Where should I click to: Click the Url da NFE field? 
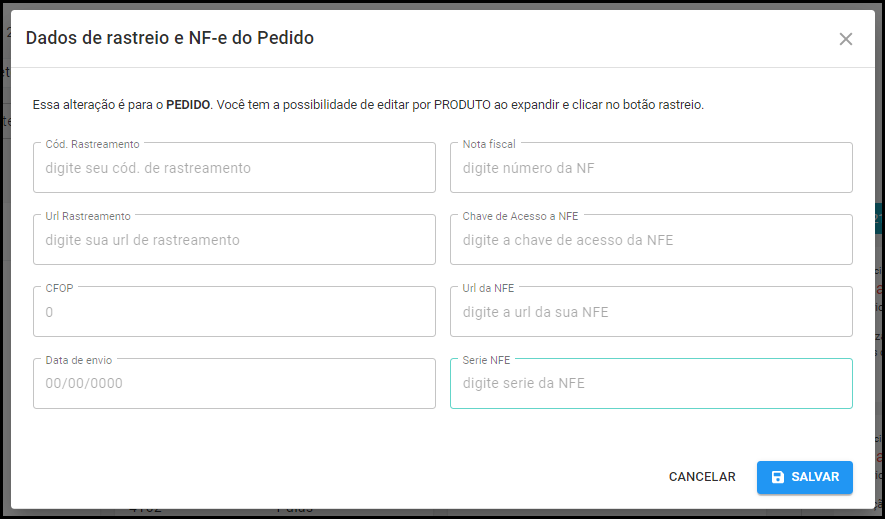click(x=651, y=311)
